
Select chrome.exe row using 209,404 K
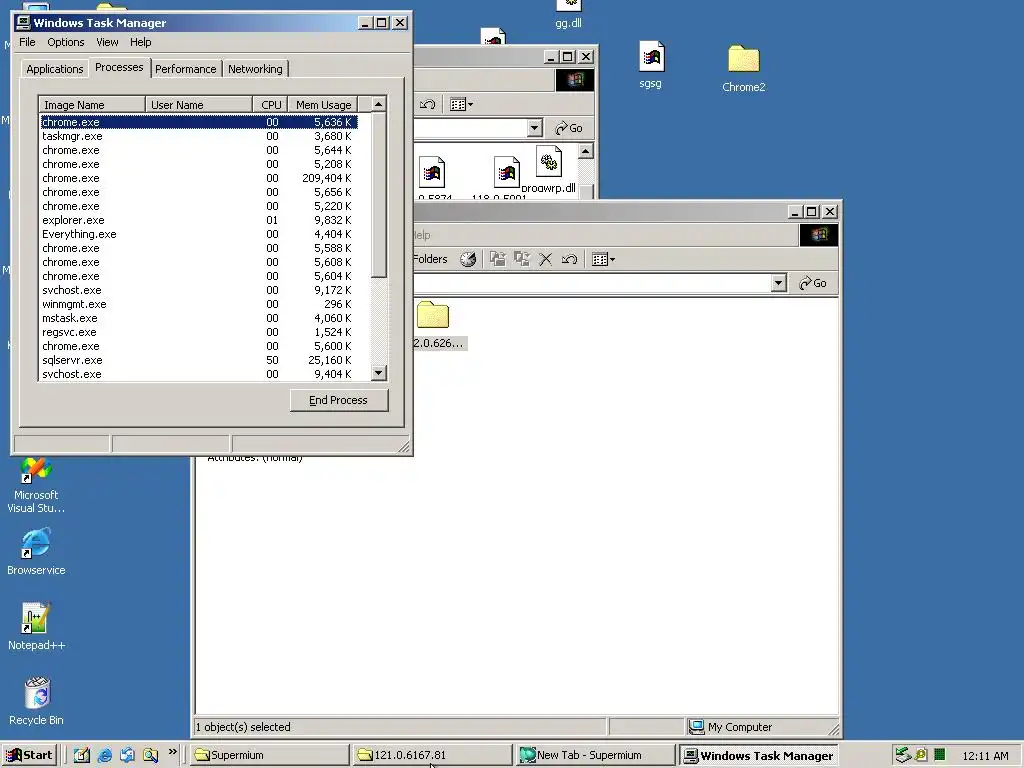(x=199, y=178)
